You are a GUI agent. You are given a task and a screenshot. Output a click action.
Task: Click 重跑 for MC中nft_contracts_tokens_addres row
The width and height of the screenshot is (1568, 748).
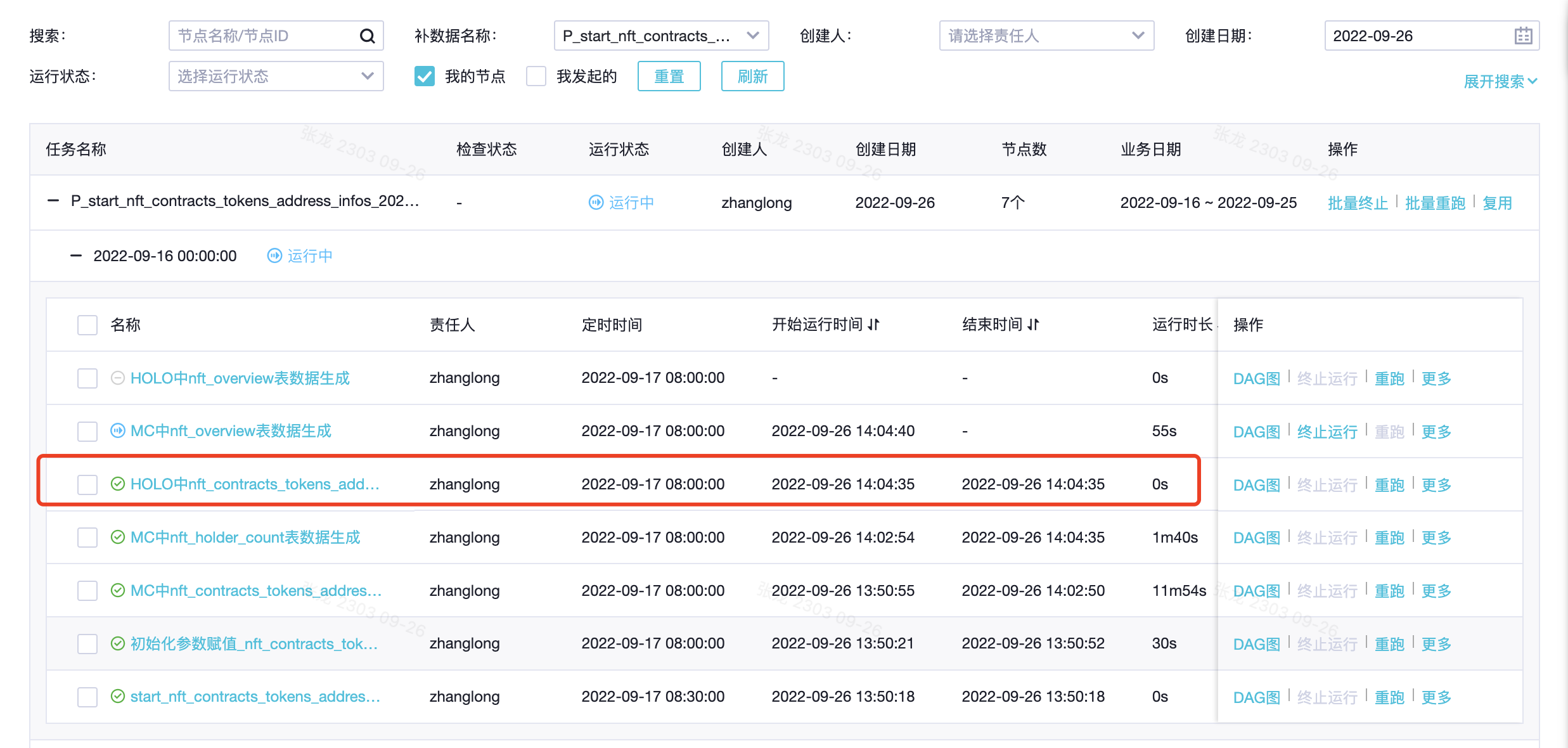pos(1389,591)
